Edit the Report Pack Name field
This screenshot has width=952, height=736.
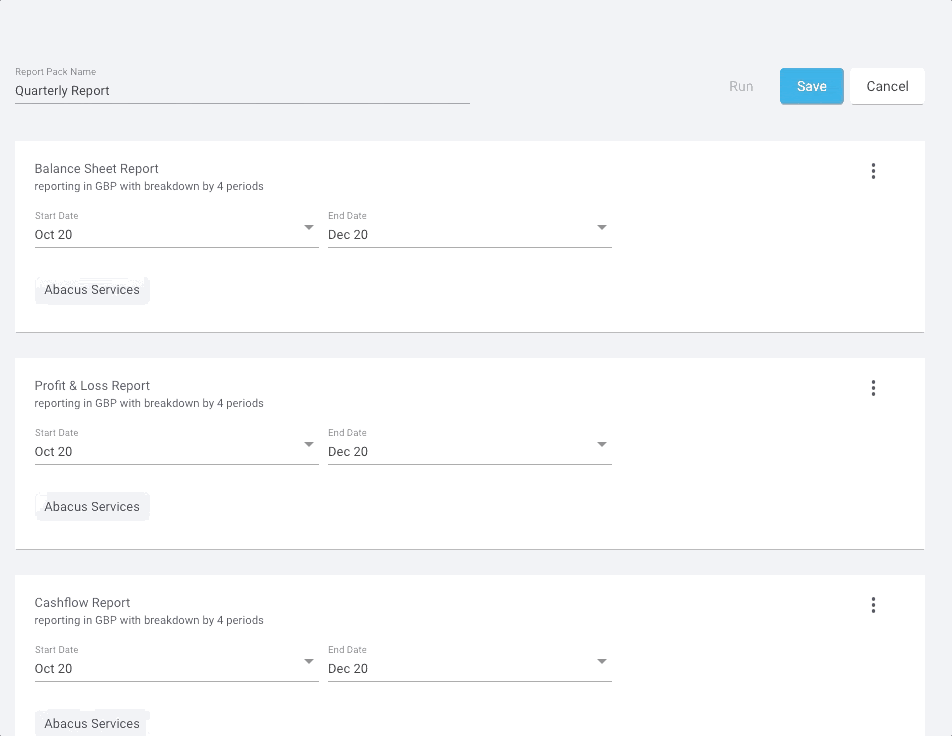242,91
